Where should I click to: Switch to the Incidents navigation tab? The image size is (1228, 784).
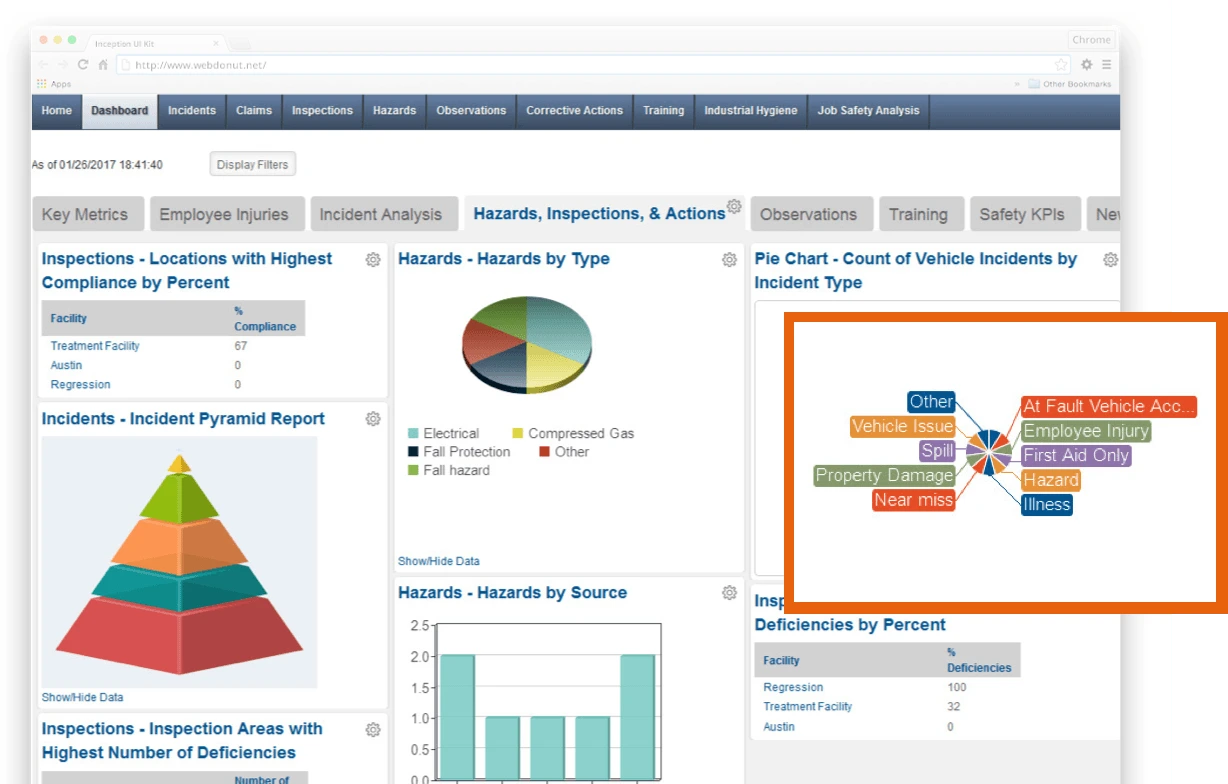pyautogui.click(x=191, y=111)
